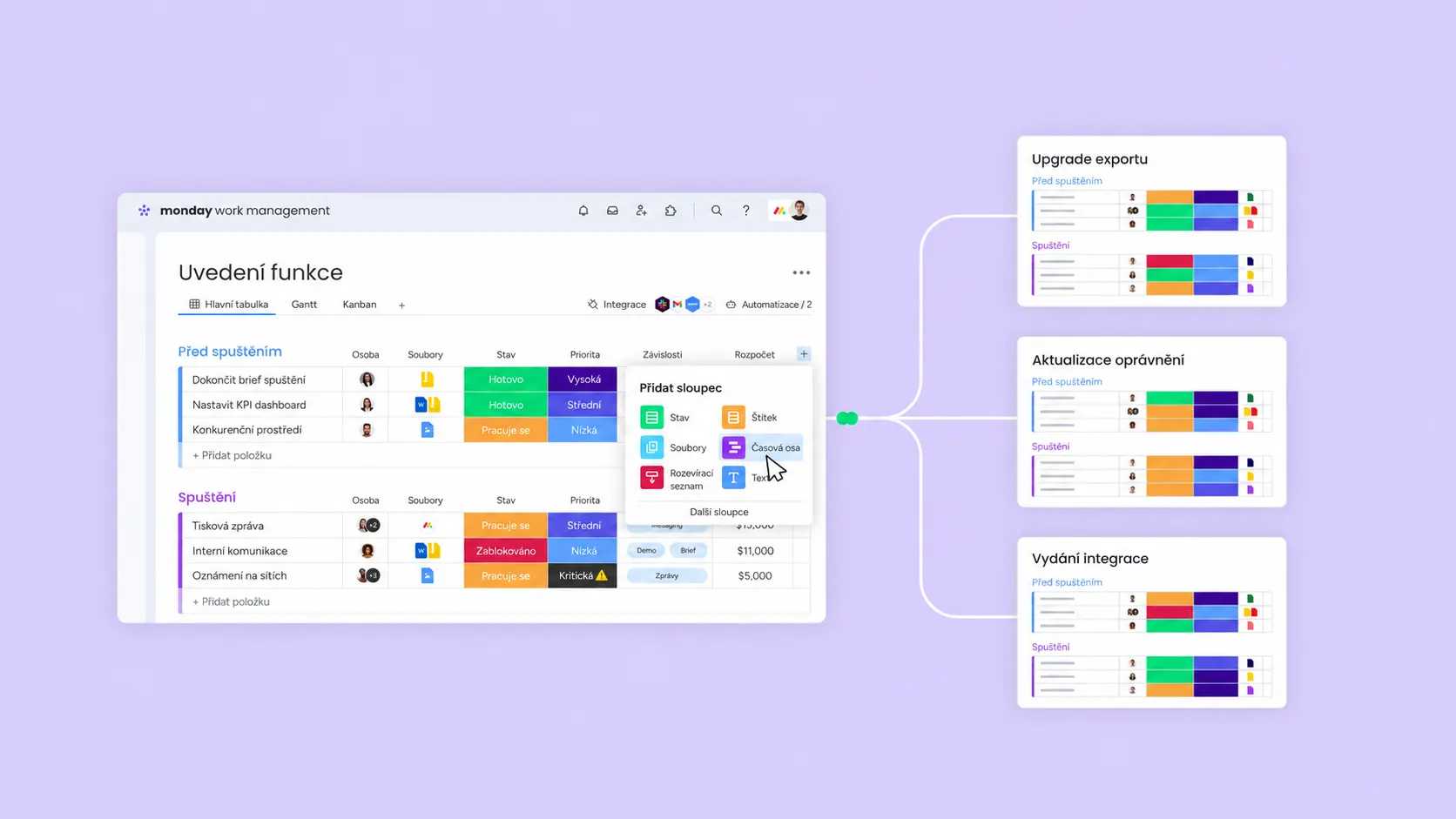The width and height of the screenshot is (1456, 819).
Task: Open Střední priority of Nastavit KPI dashboard
Action: point(583,405)
